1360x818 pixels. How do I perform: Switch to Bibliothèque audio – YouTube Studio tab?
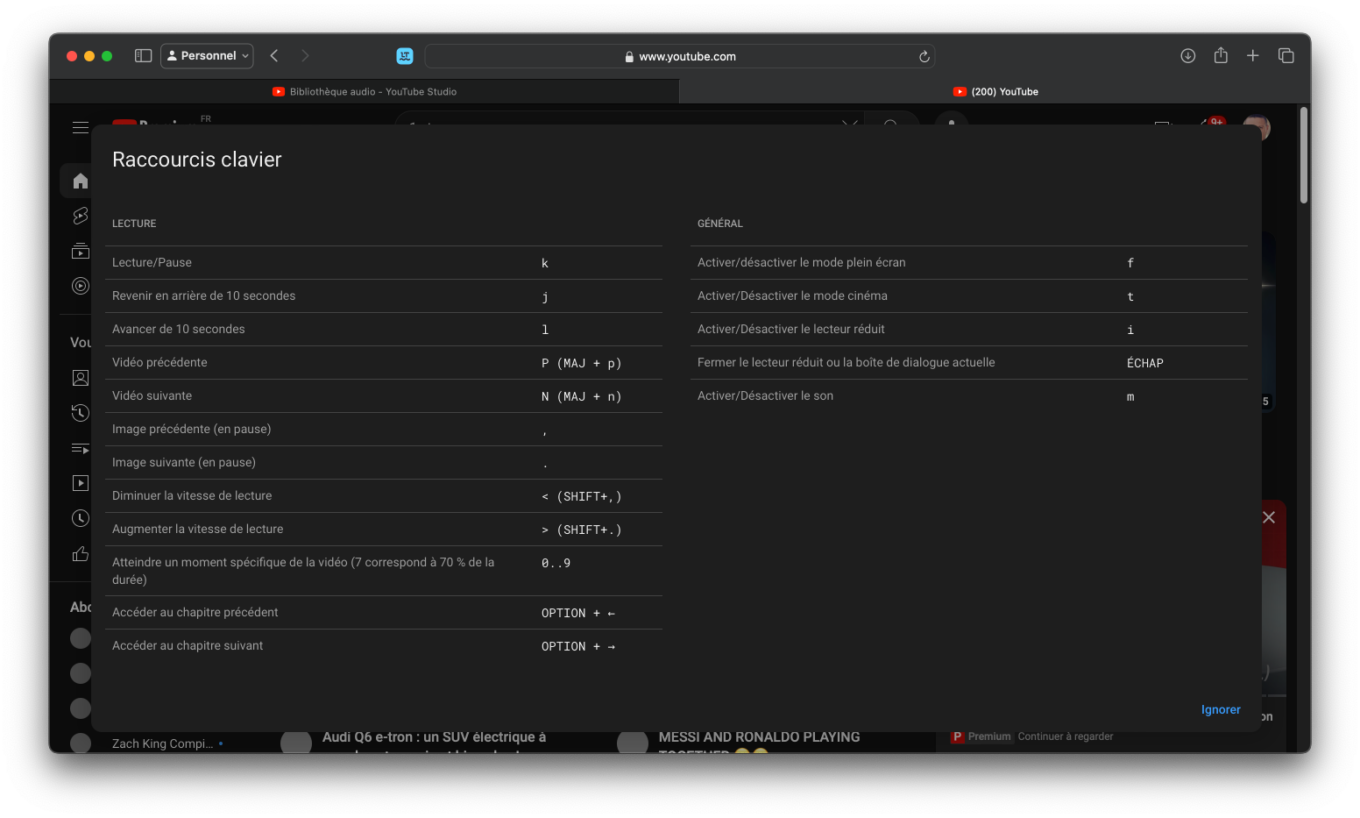click(364, 91)
